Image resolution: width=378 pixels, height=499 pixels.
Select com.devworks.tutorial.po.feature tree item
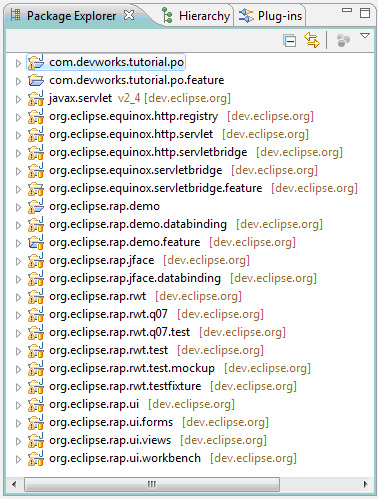pos(137,80)
